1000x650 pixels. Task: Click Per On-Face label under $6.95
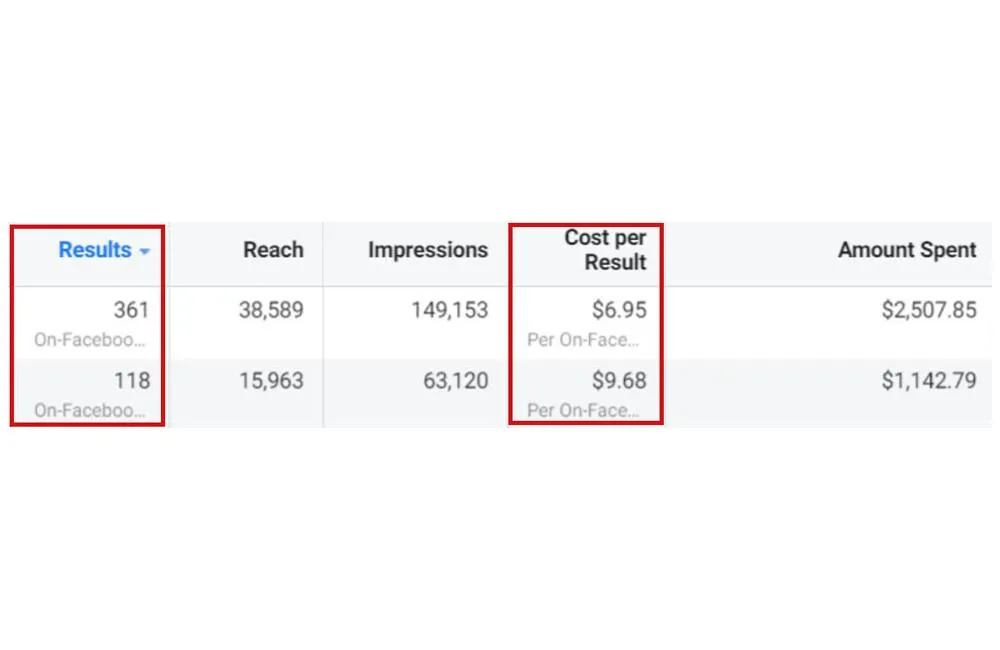tap(583, 340)
